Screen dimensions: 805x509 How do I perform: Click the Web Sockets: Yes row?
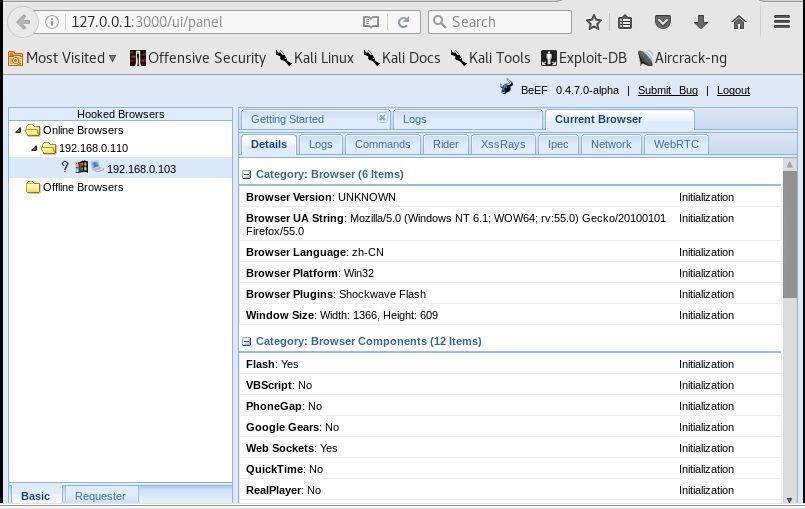510,448
